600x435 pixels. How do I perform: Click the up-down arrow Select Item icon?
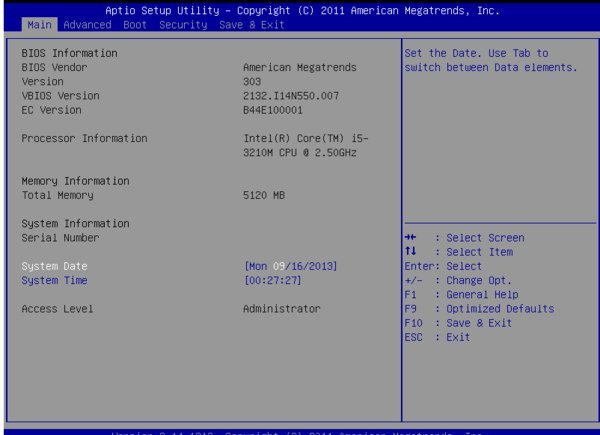point(410,252)
